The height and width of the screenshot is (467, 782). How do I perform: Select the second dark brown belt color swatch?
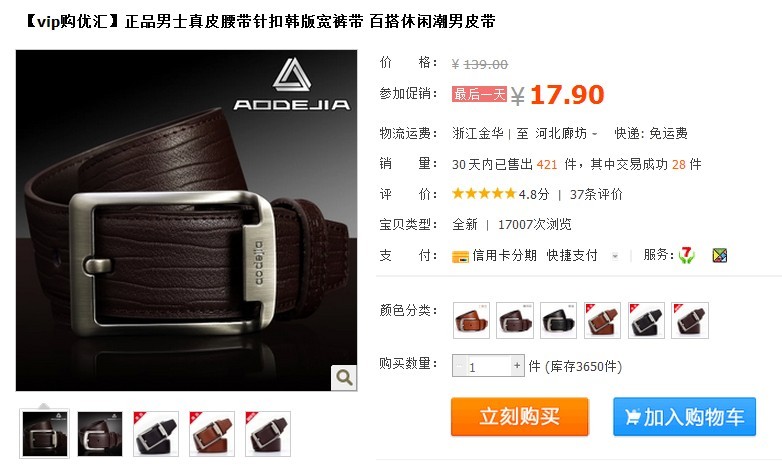coord(515,320)
